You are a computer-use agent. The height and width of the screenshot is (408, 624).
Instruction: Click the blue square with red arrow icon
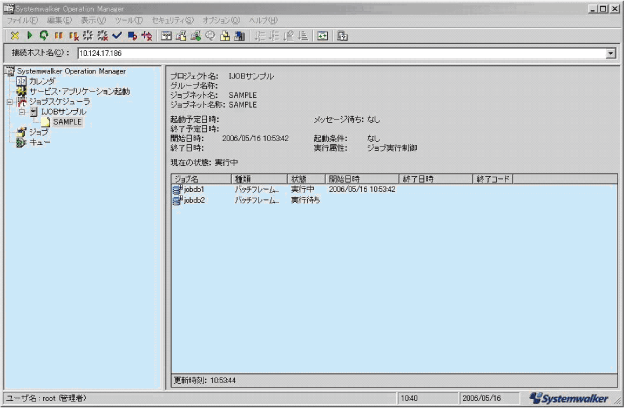point(132,36)
